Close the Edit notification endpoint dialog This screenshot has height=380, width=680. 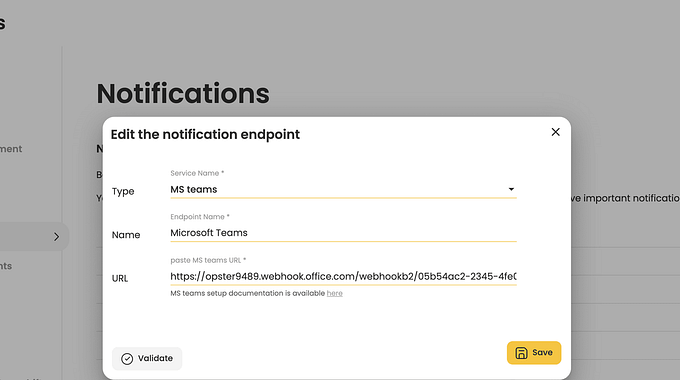pos(556,132)
